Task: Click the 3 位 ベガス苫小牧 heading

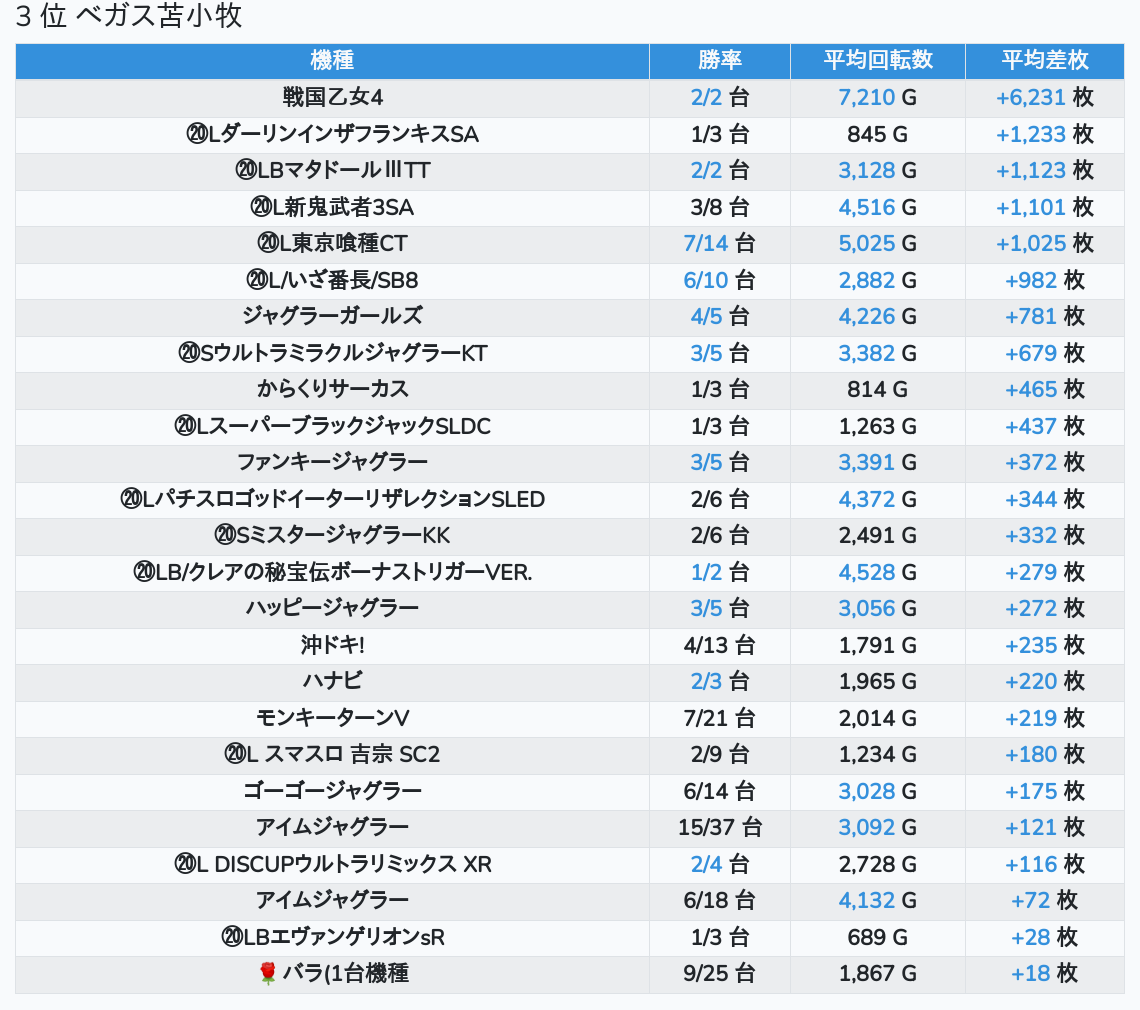Action: point(129,17)
